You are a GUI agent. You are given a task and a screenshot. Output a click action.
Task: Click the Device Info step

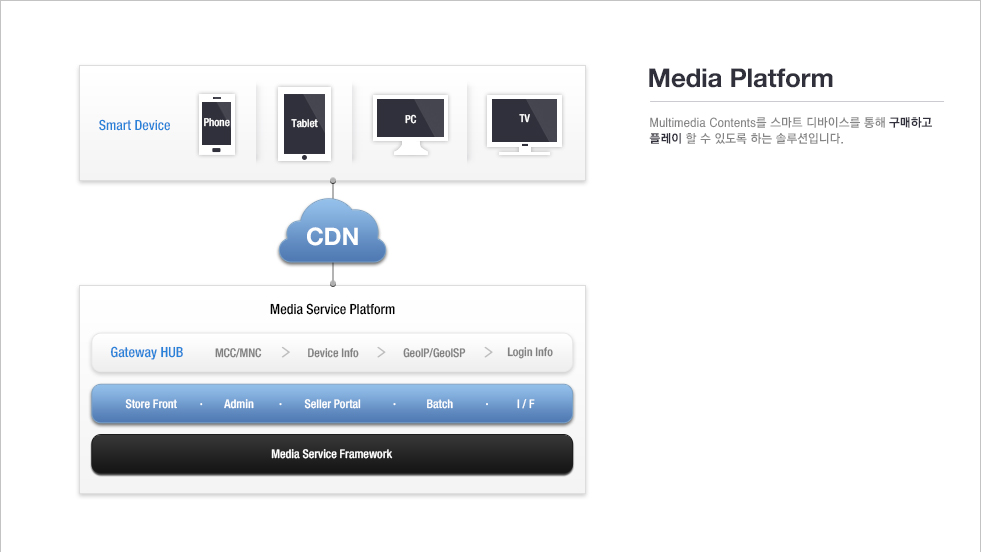pyautogui.click(x=333, y=353)
